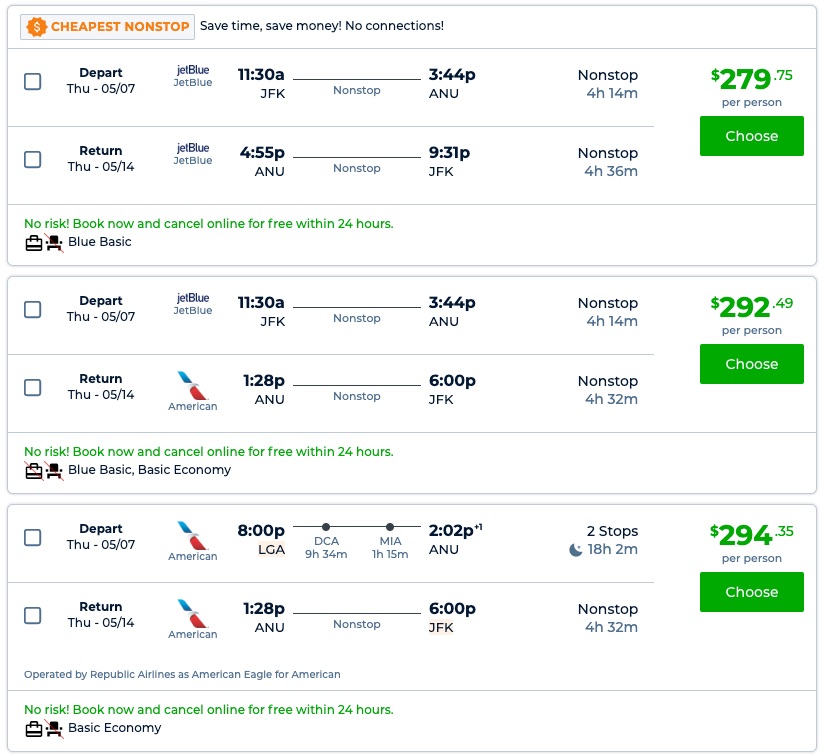Click the DCA layover stop dot
Screen dimensions: 822x755
pos(326,527)
